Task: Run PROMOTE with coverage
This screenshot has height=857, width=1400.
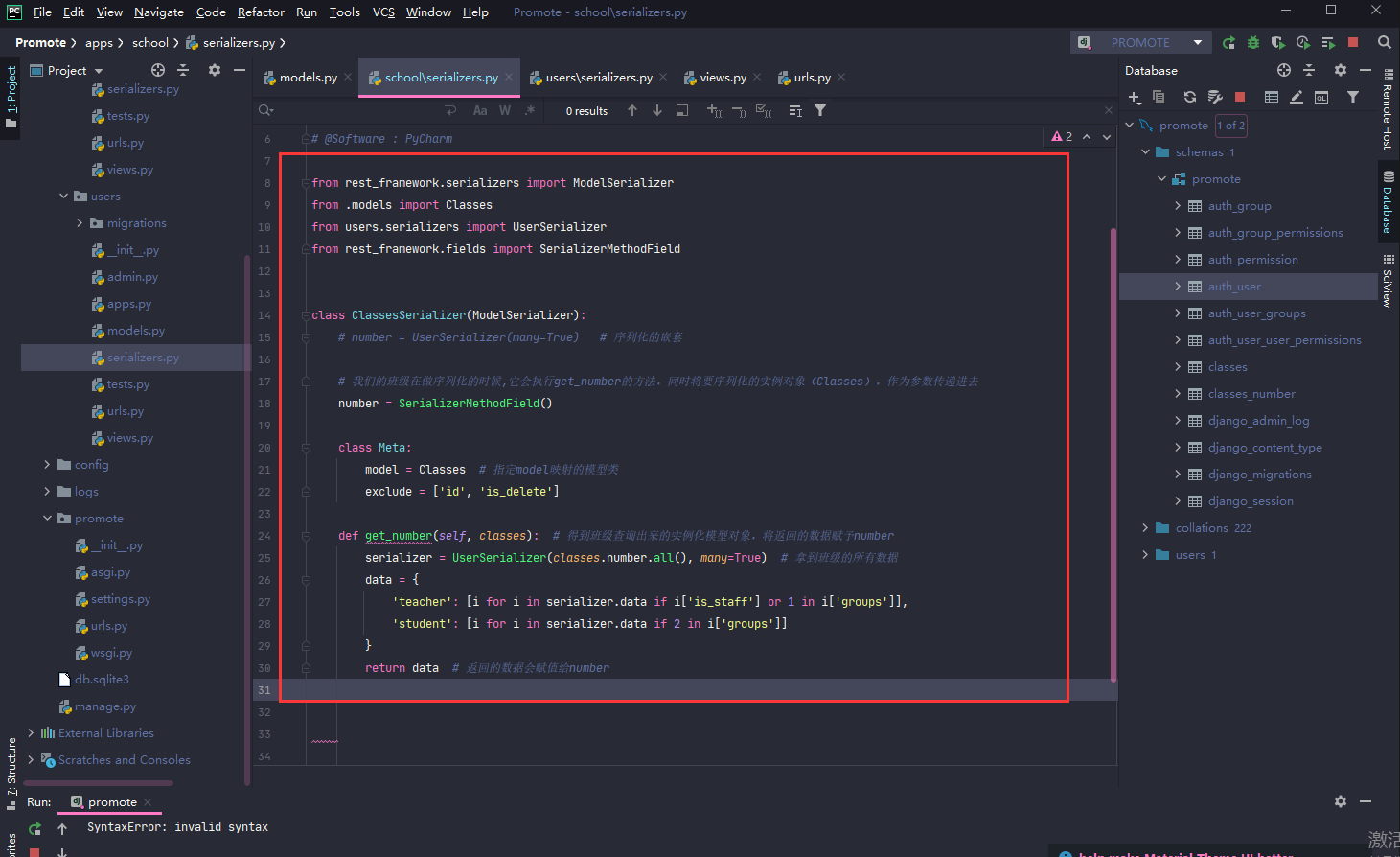Action: tap(1278, 42)
